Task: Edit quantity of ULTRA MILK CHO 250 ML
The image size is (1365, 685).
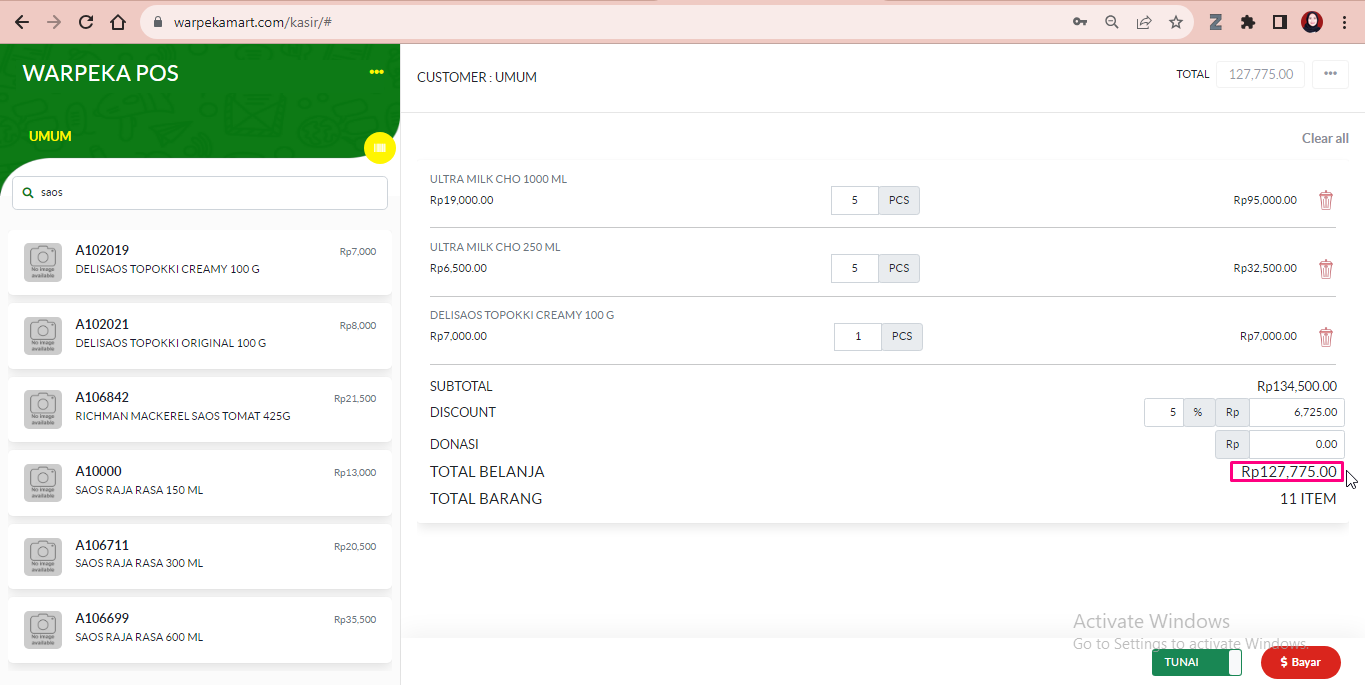Action: pos(855,268)
